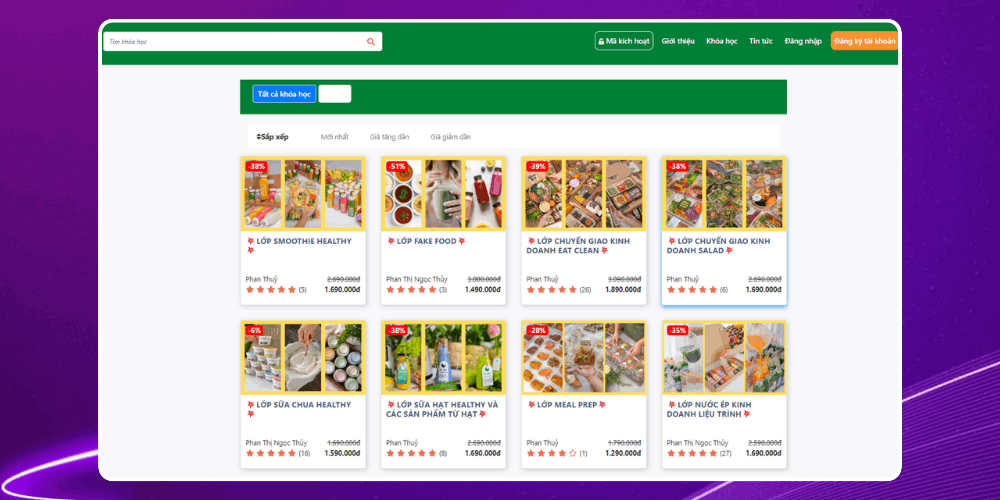The height and width of the screenshot is (500, 1000).
Task: Open the Lớp Meal Prep thumbnail
Action: tap(584, 358)
